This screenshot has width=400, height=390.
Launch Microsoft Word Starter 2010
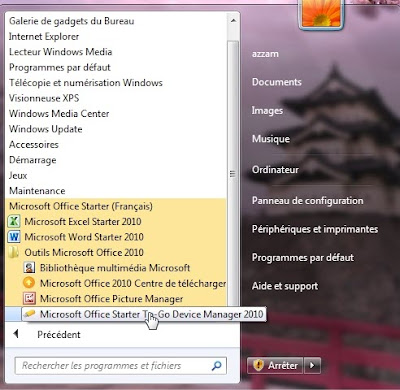pyautogui.click(x=84, y=237)
